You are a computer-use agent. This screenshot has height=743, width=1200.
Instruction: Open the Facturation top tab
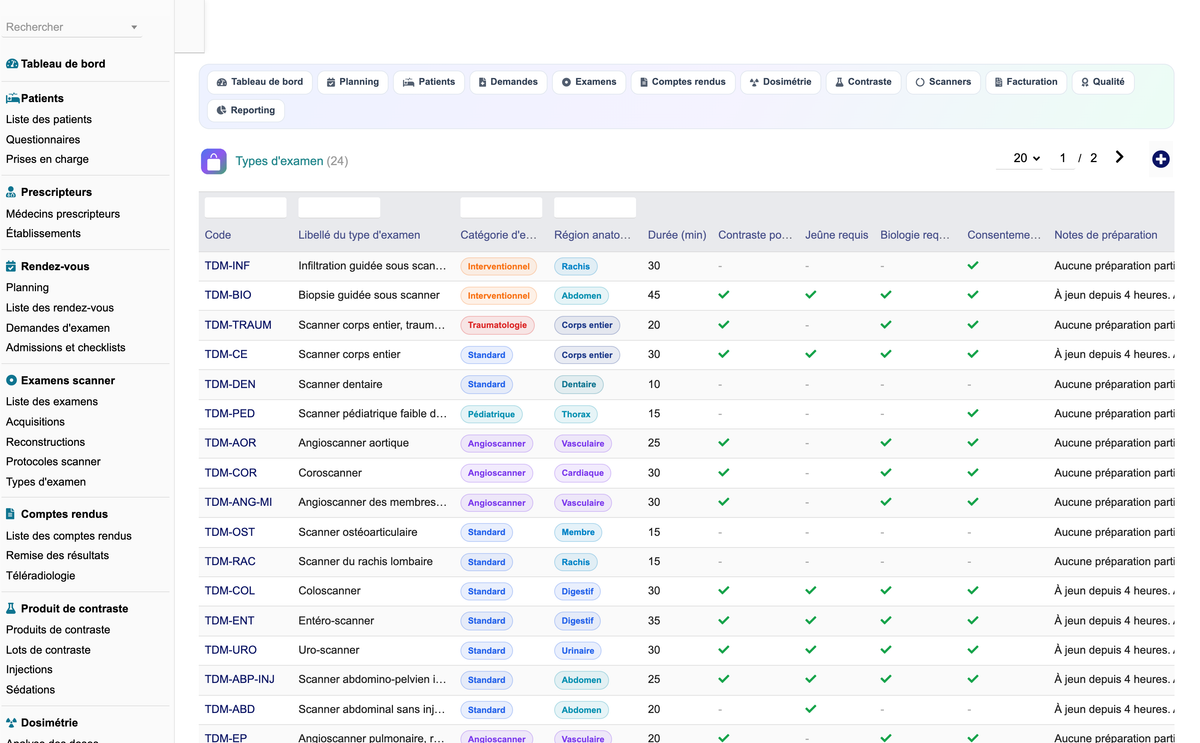pos(1026,82)
